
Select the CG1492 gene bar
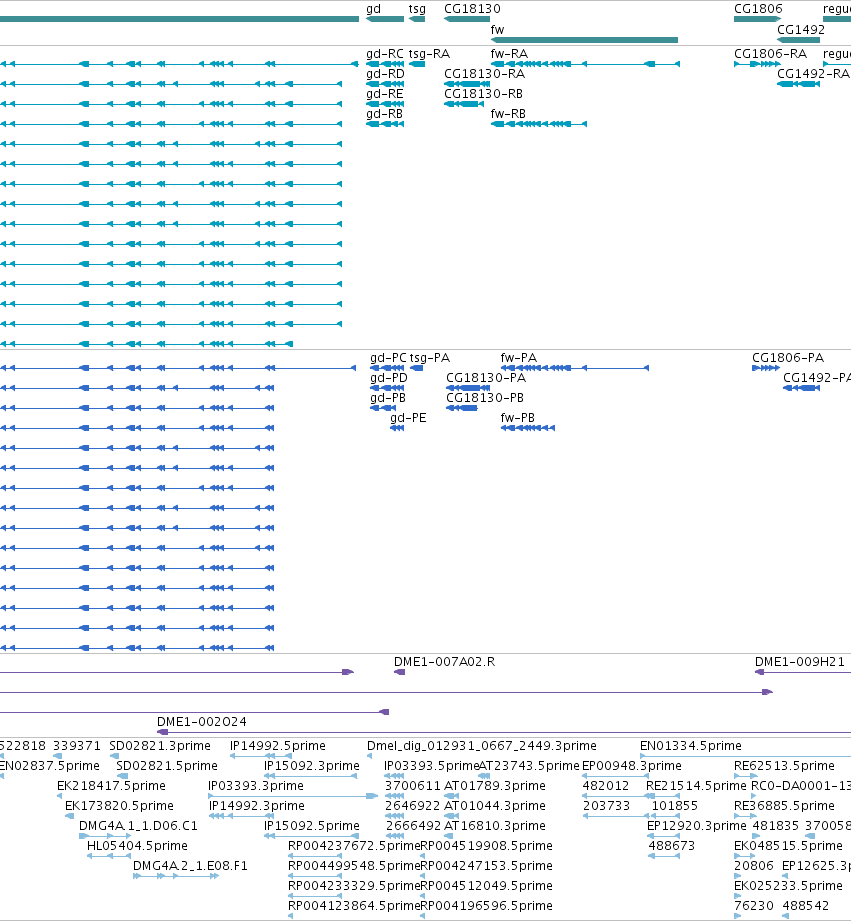click(x=798, y=40)
